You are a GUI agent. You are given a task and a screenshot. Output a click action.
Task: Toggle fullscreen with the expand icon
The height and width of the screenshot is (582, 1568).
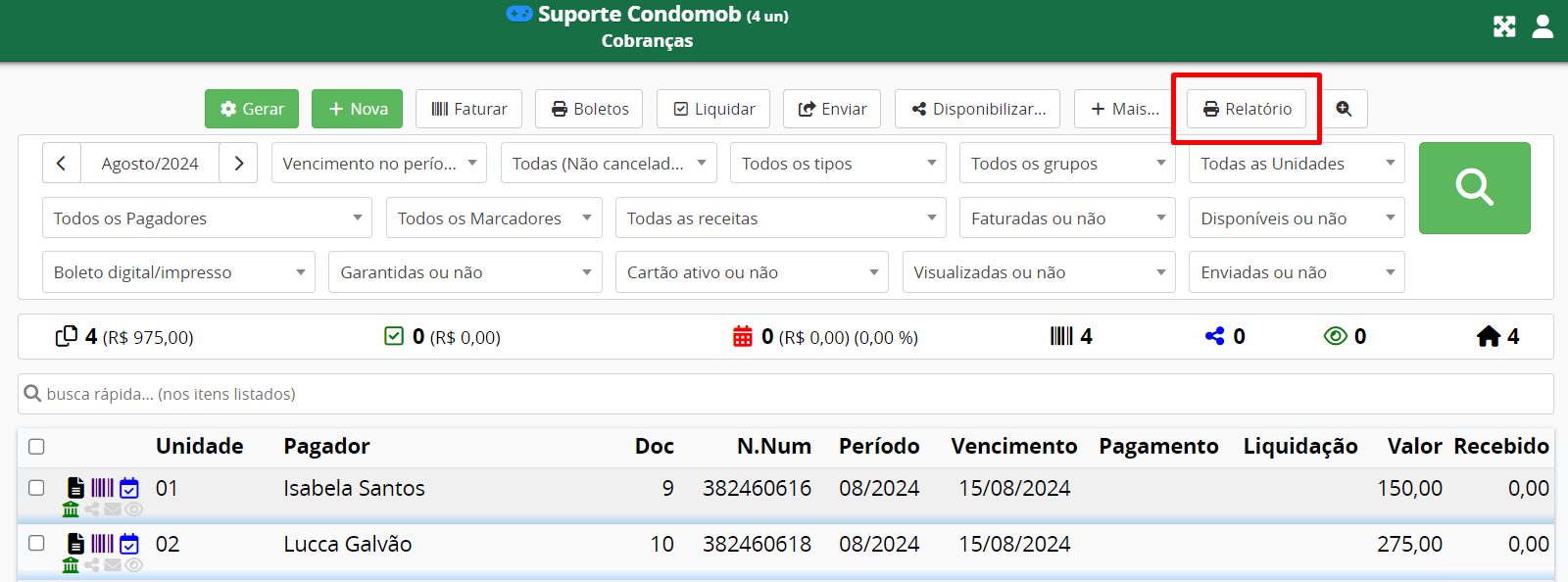click(1504, 26)
